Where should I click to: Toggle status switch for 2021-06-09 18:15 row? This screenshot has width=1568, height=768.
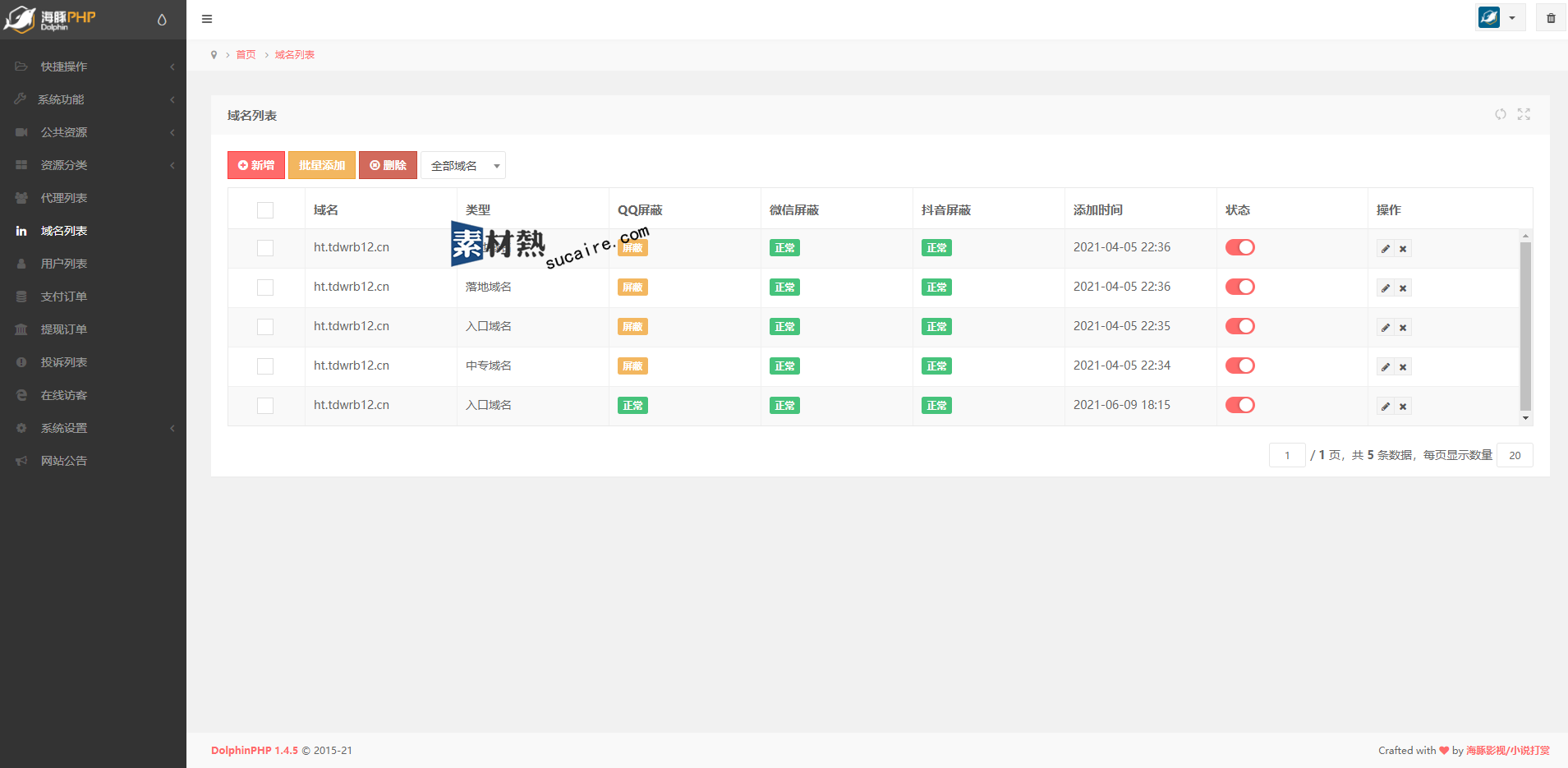(1239, 405)
